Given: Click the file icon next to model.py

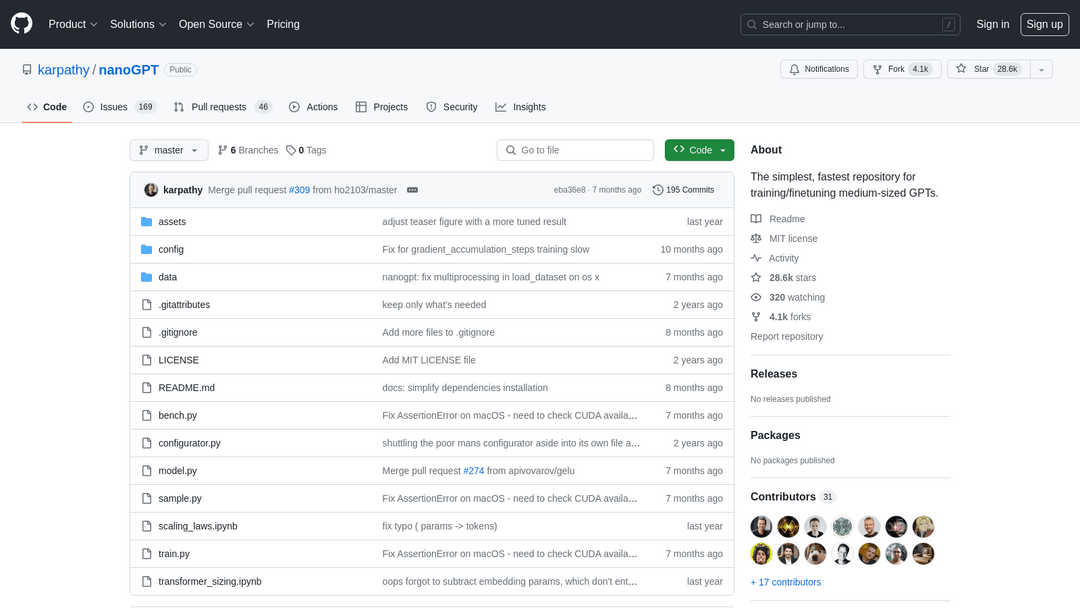Looking at the screenshot, I should click(146, 470).
